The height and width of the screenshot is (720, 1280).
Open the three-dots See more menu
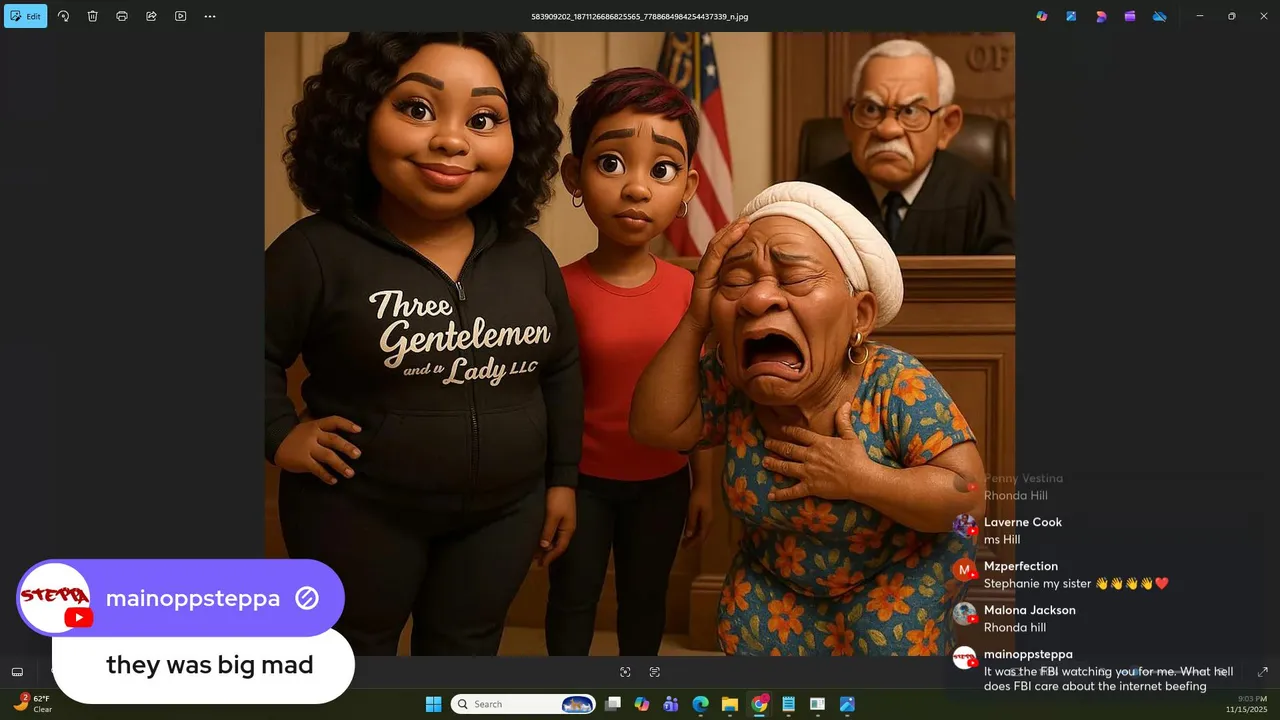click(x=210, y=16)
